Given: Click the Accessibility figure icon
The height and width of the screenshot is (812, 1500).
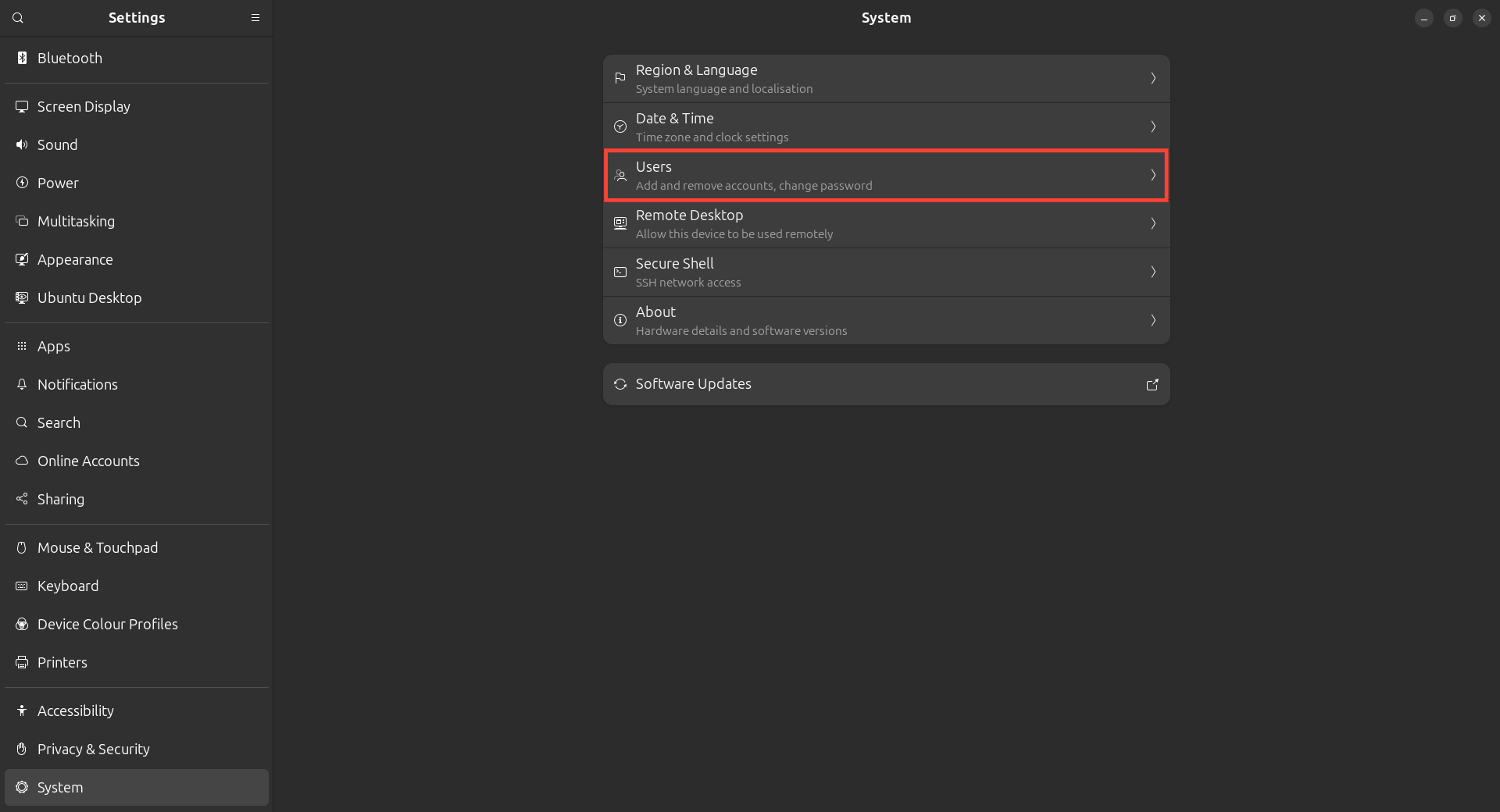Looking at the screenshot, I should point(22,710).
